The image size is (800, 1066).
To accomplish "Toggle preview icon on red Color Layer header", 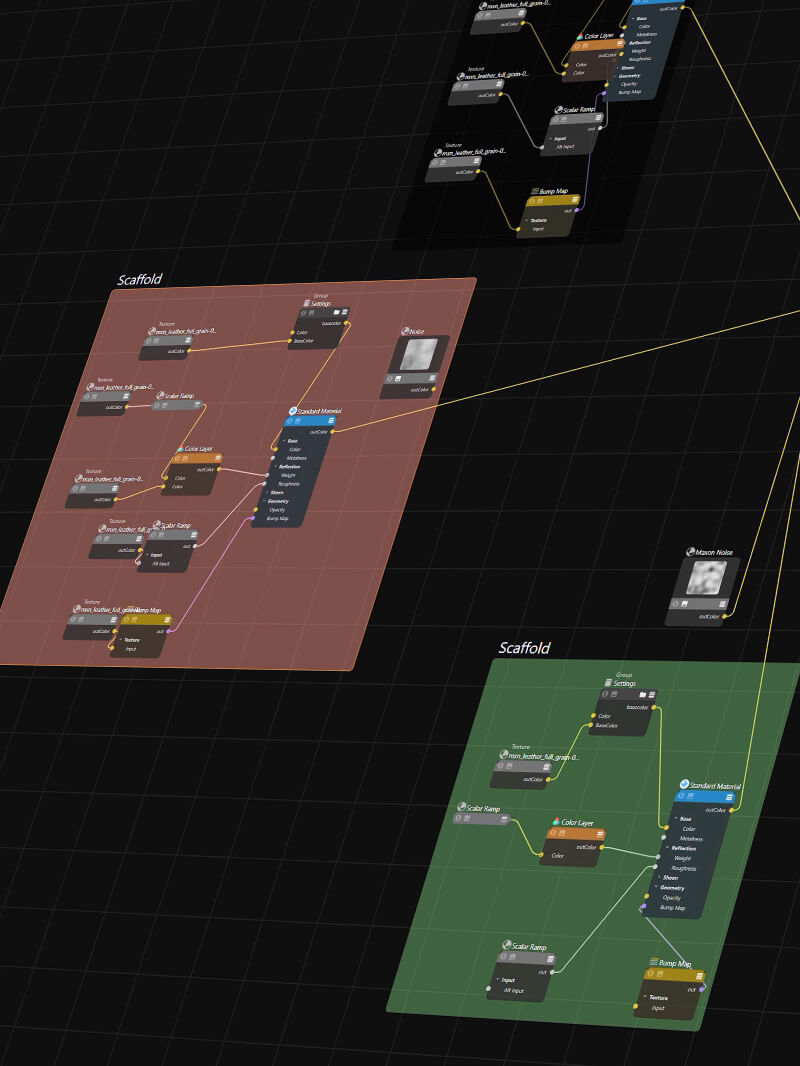I will [185, 458].
